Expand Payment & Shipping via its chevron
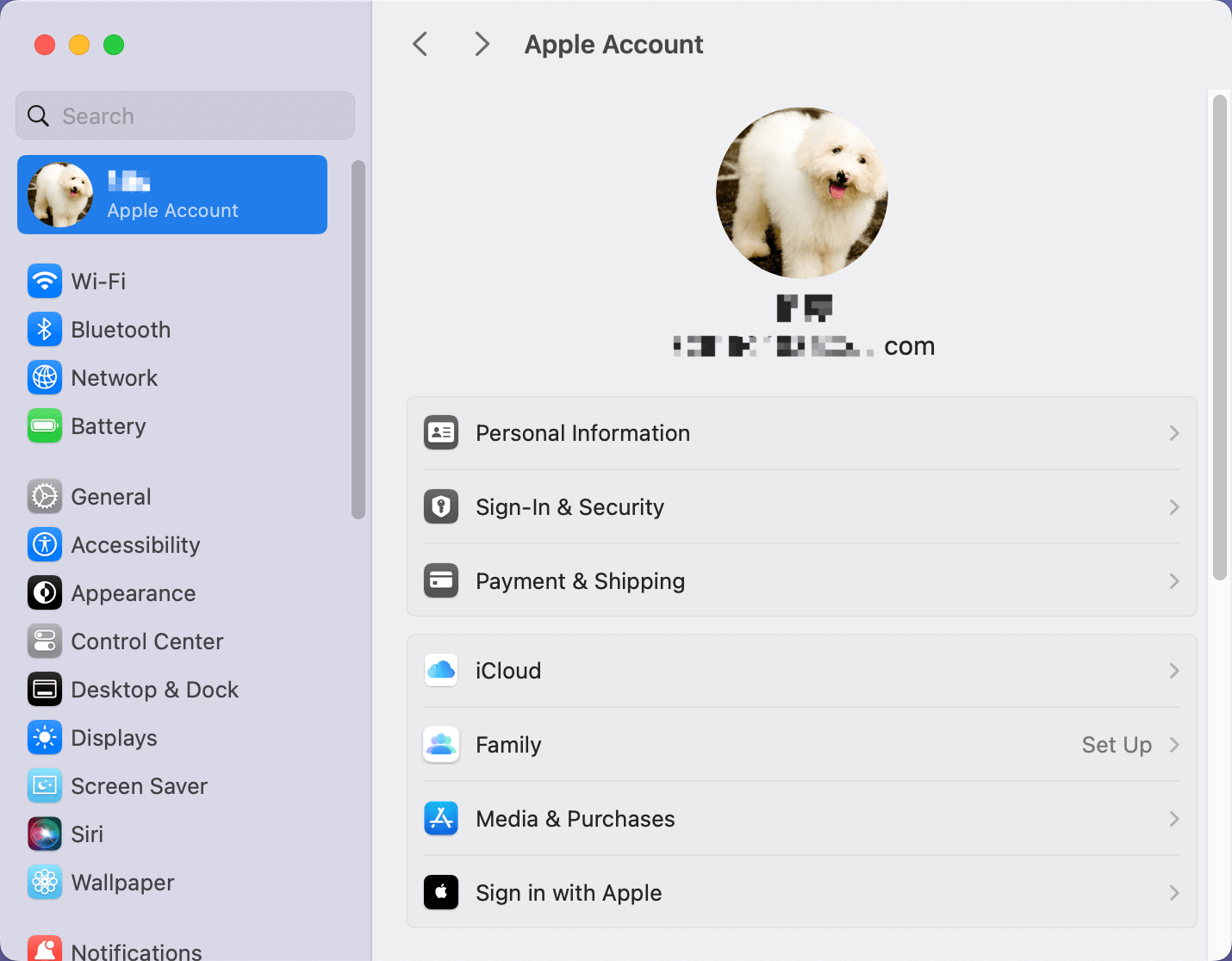 point(1173,581)
